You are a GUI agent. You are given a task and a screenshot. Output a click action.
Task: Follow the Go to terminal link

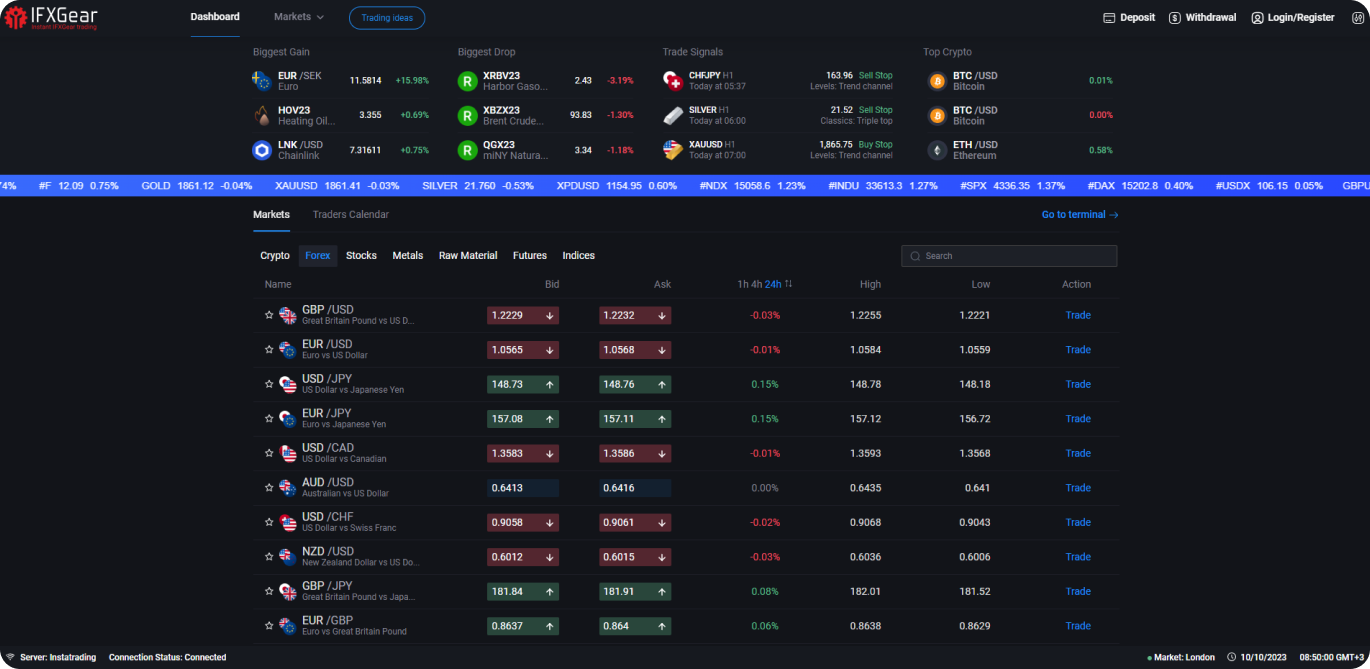[1079, 215]
